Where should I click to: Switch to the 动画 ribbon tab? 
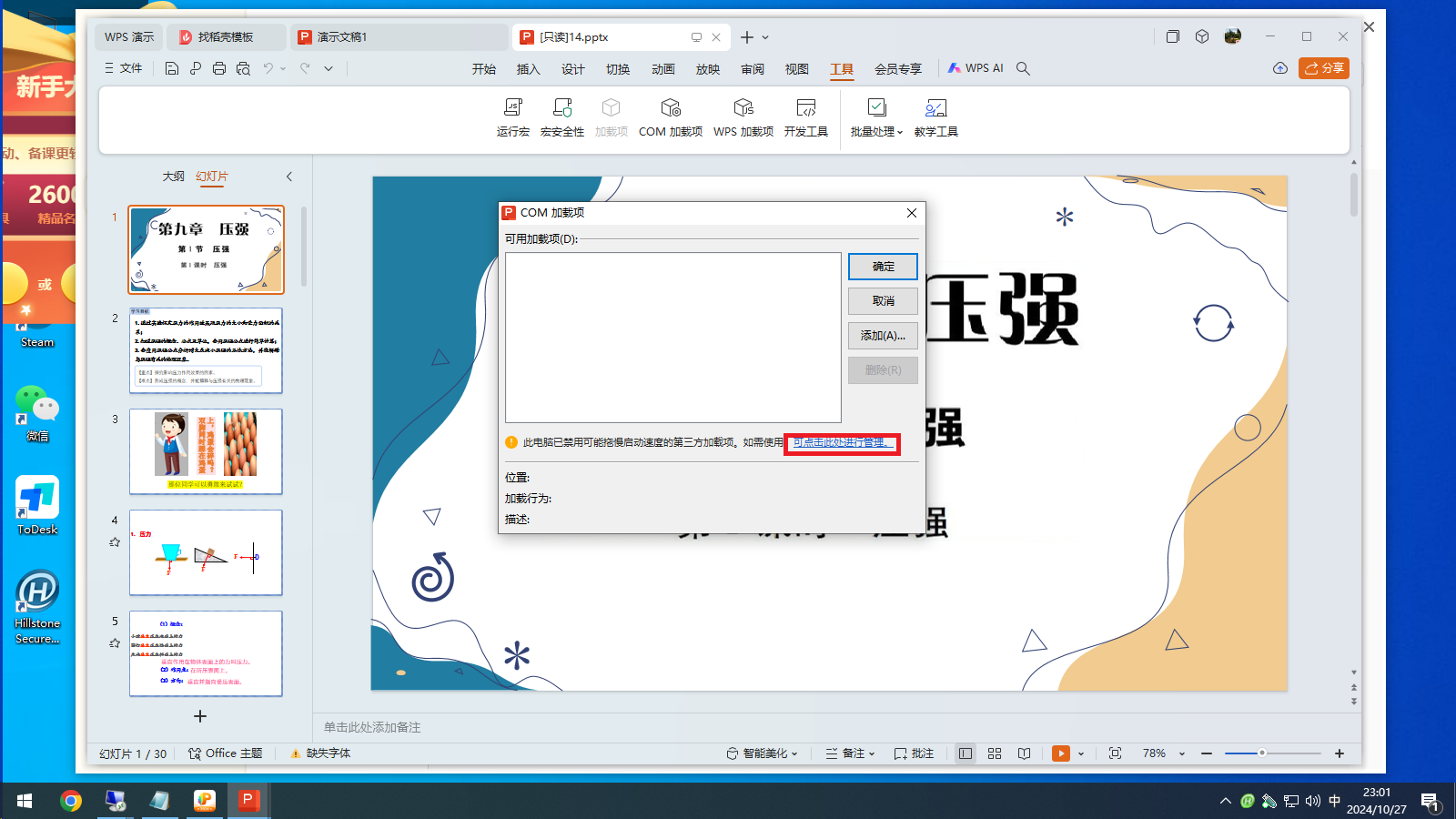pyautogui.click(x=663, y=69)
